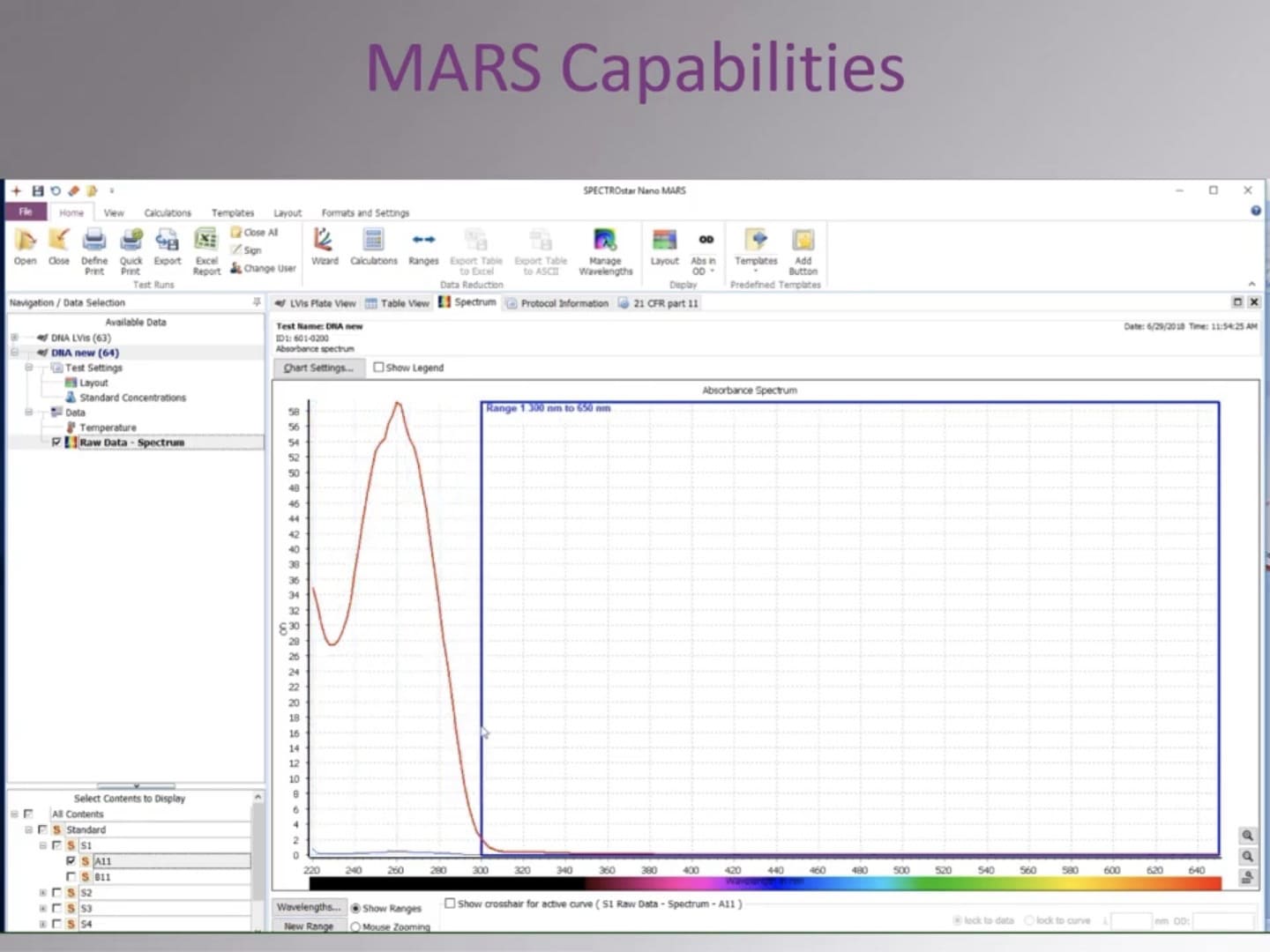Uncheck the A11 well checkbox
Image resolution: width=1270 pixels, height=952 pixels.
click(x=71, y=861)
